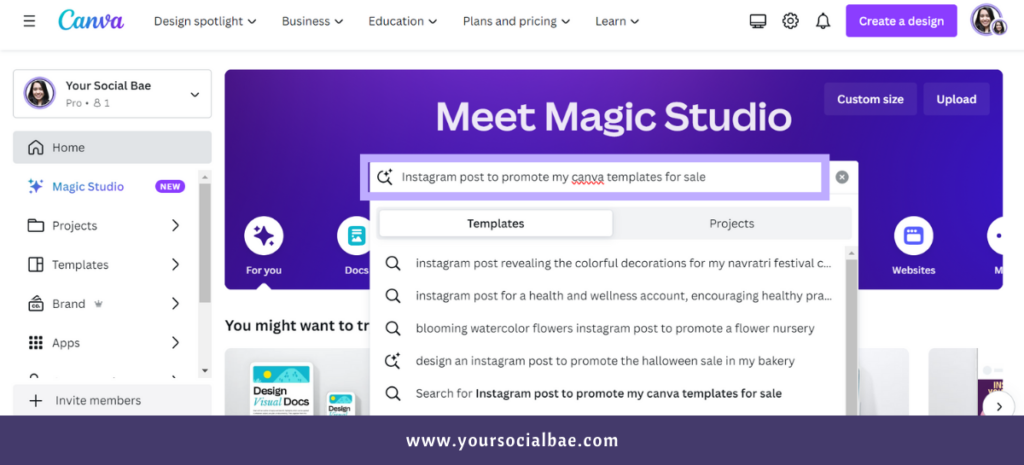Image resolution: width=1024 pixels, height=465 pixels.
Task: Expand the Templates chevron arrow
Action: click(175, 265)
